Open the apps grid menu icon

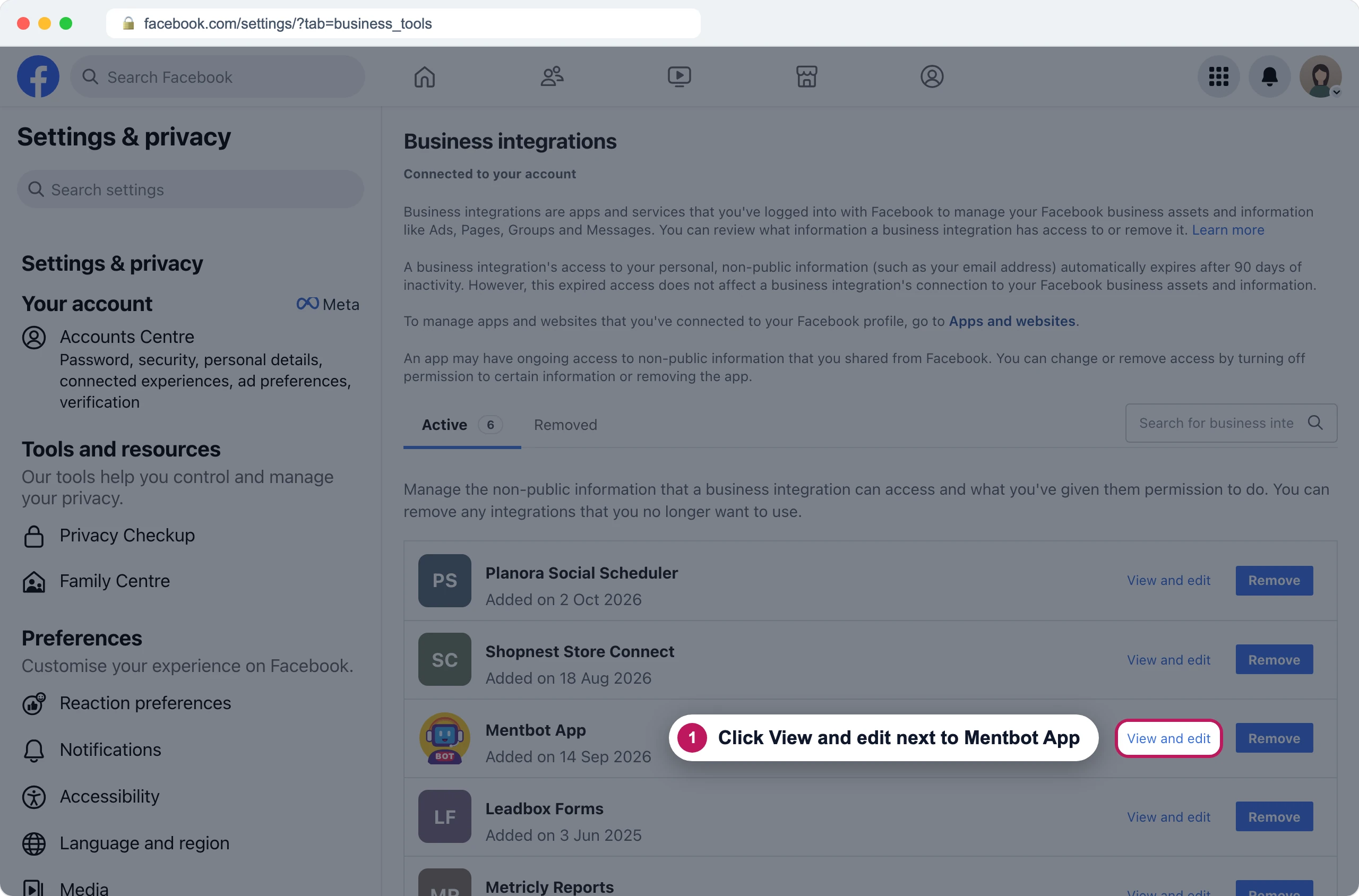[1218, 76]
